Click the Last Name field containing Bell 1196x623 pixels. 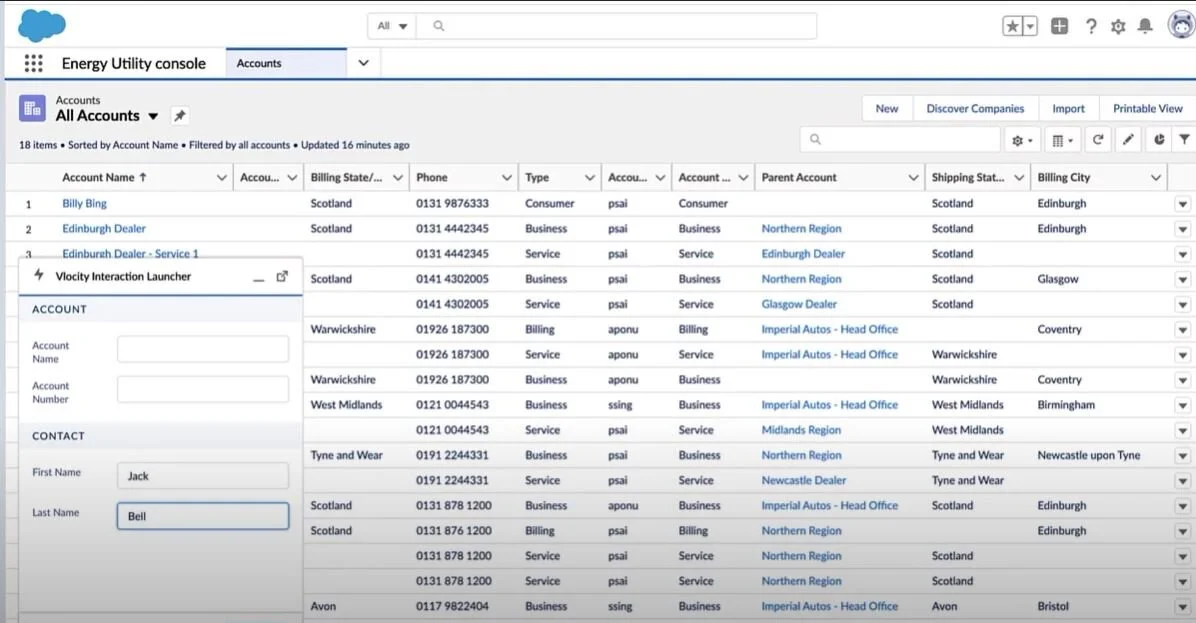pyautogui.click(x=203, y=516)
